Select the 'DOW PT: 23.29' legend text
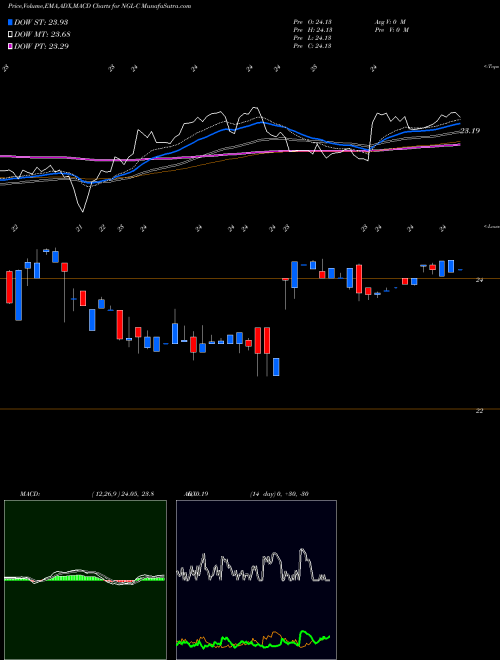 41,46
